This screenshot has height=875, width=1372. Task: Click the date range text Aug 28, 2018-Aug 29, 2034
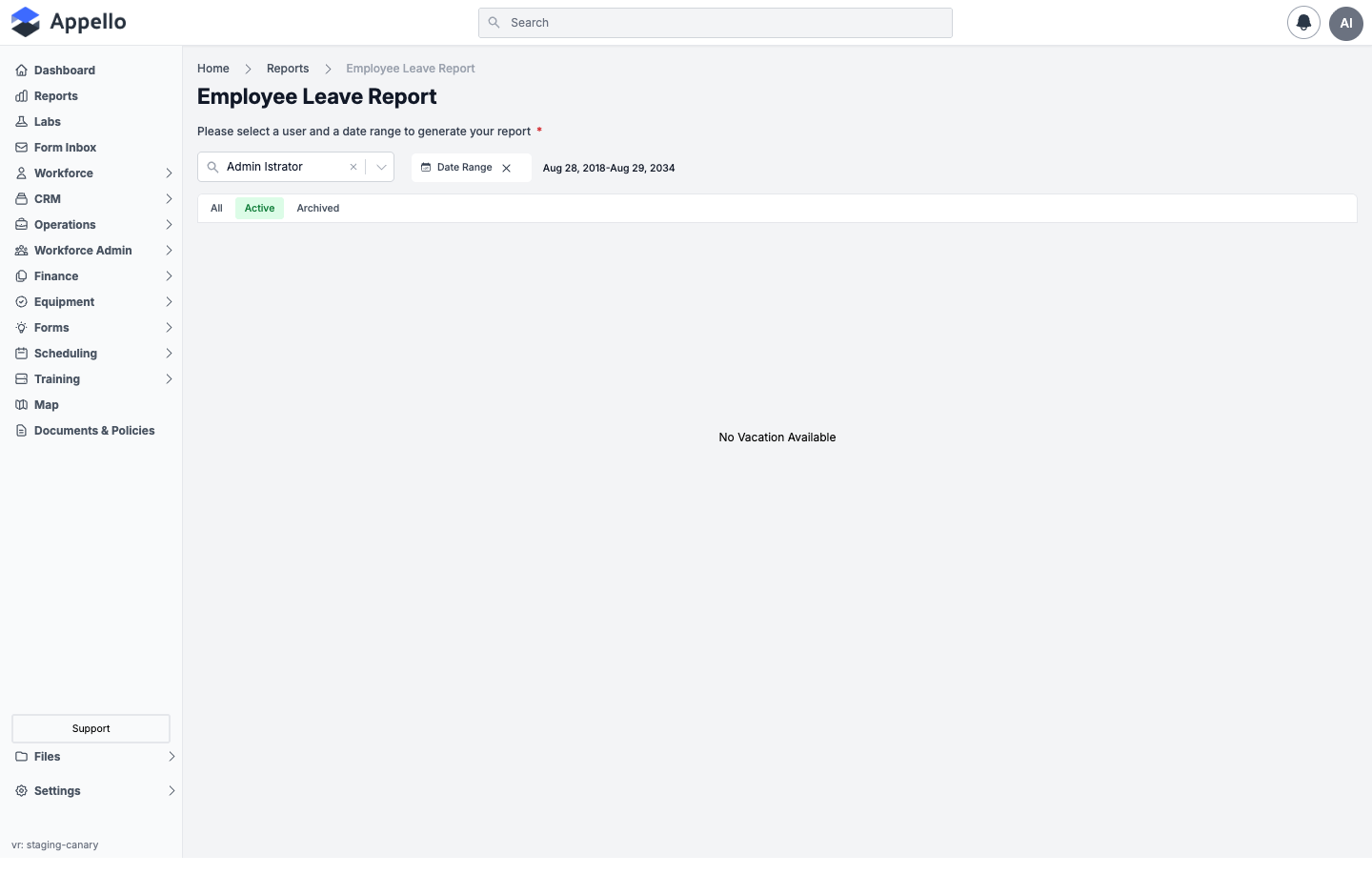click(609, 168)
